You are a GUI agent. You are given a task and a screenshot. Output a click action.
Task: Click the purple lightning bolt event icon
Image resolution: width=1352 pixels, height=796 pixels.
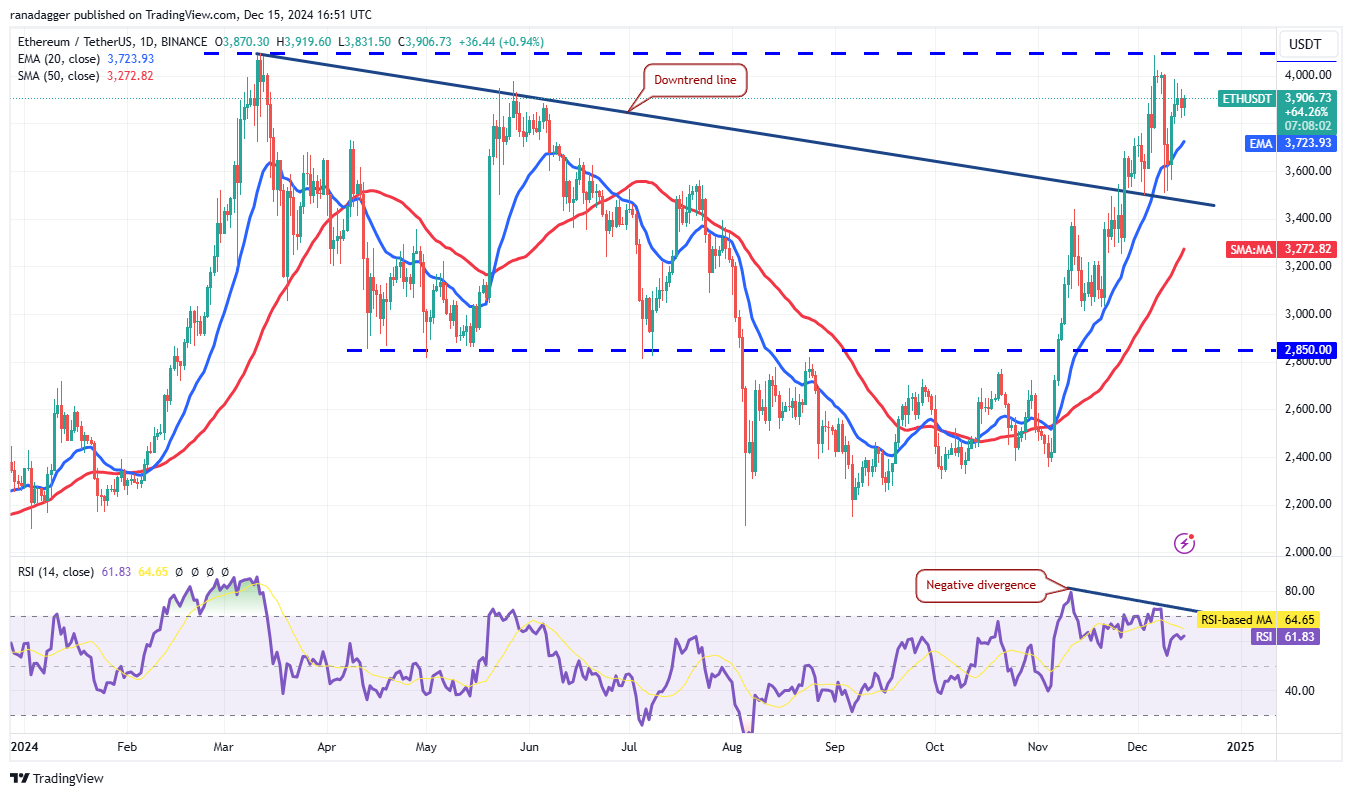(1185, 543)
